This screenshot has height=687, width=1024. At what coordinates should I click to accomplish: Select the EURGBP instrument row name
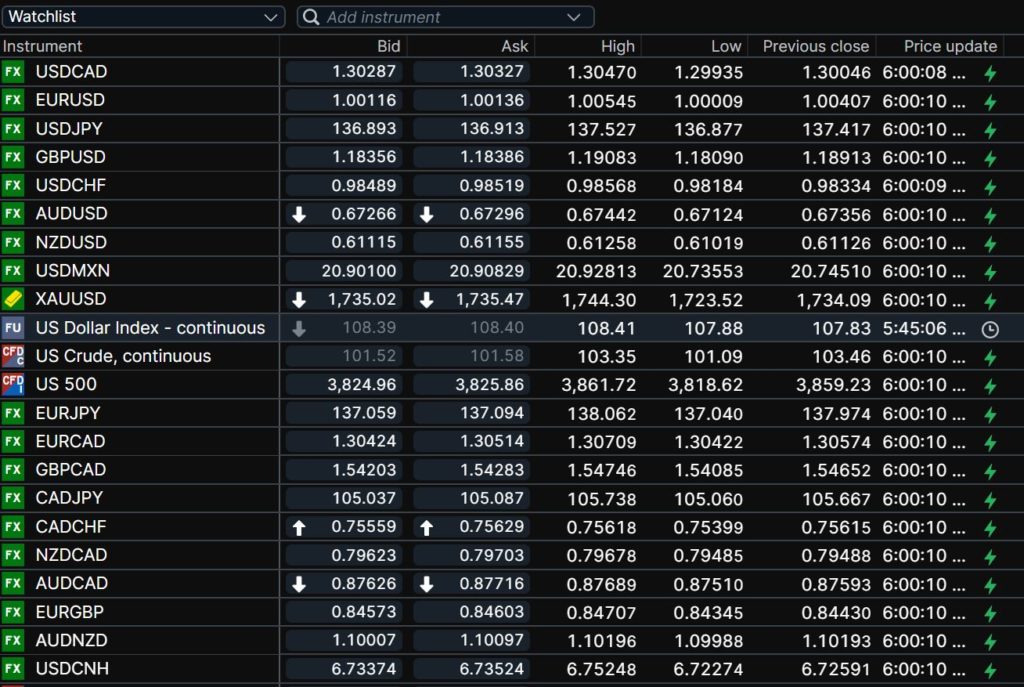coord(70,612)
